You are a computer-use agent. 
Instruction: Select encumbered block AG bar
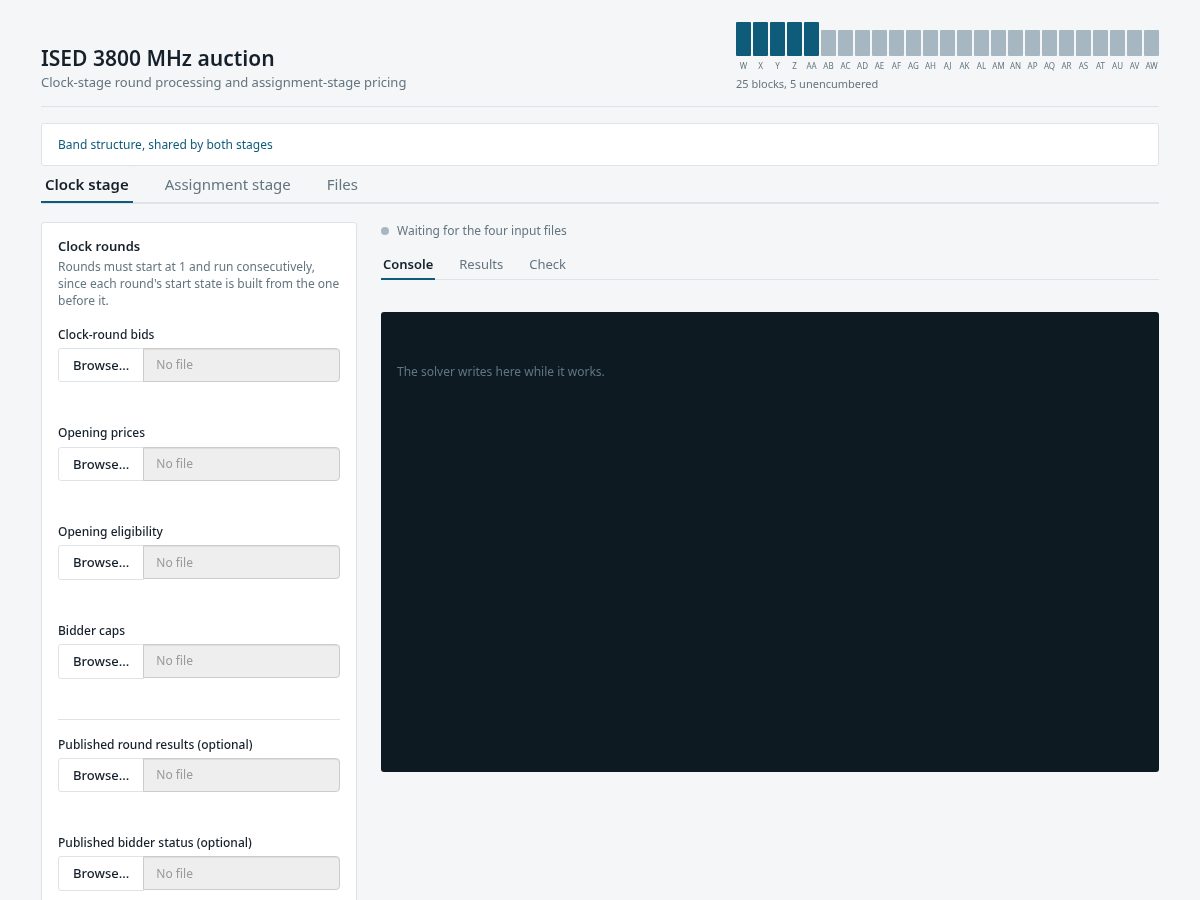[913, 43]
